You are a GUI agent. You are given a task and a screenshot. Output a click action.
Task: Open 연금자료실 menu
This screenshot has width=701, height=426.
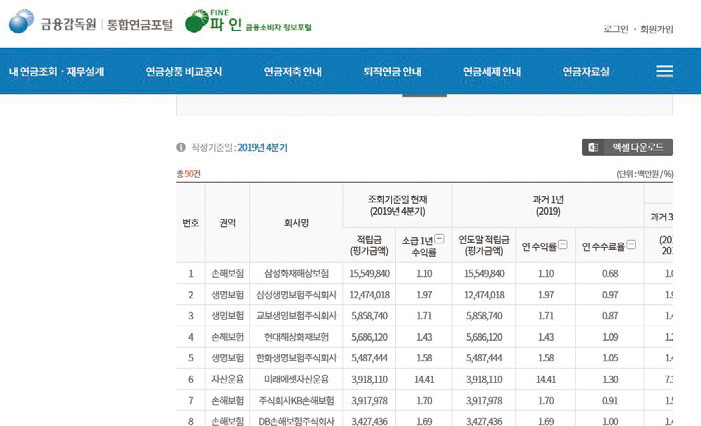[586, 72]
